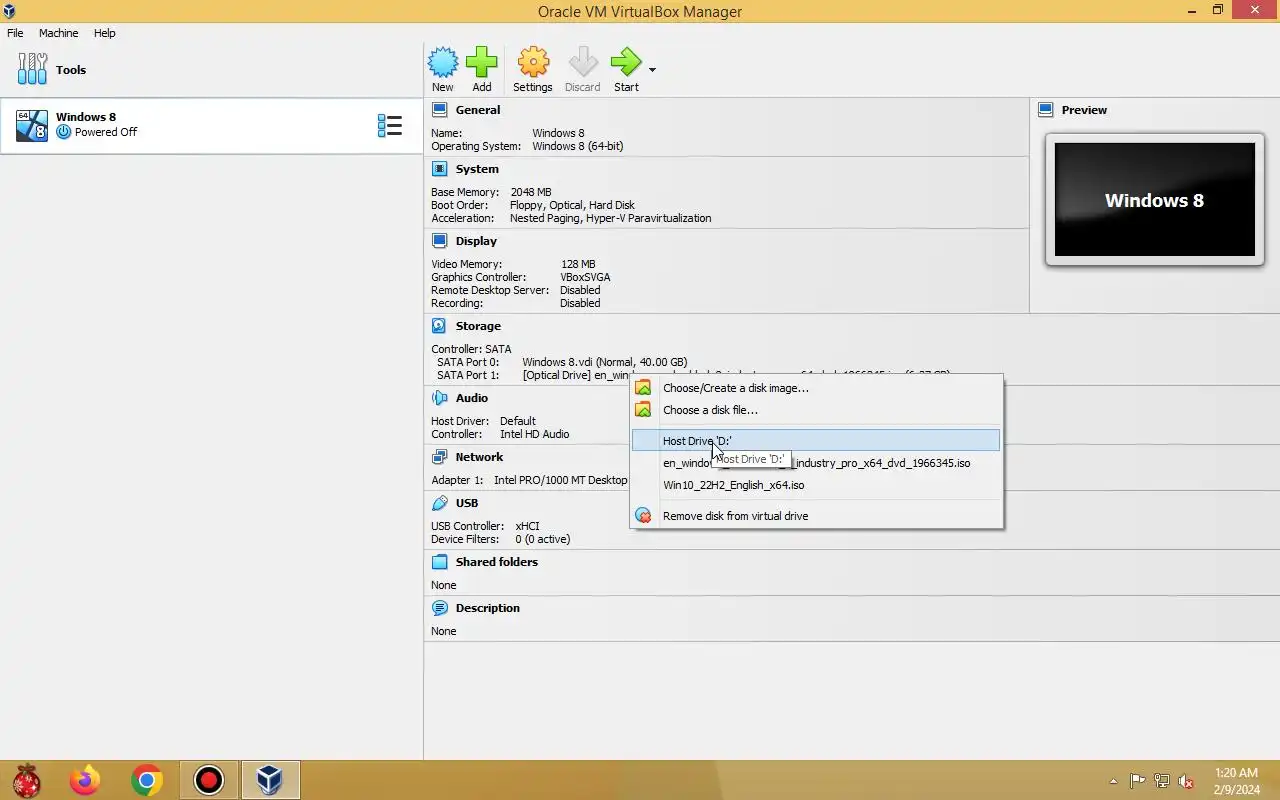Show hidden tray icons arrow
Viewport: 1280px width, 800px height.
tap(1114, 781)
